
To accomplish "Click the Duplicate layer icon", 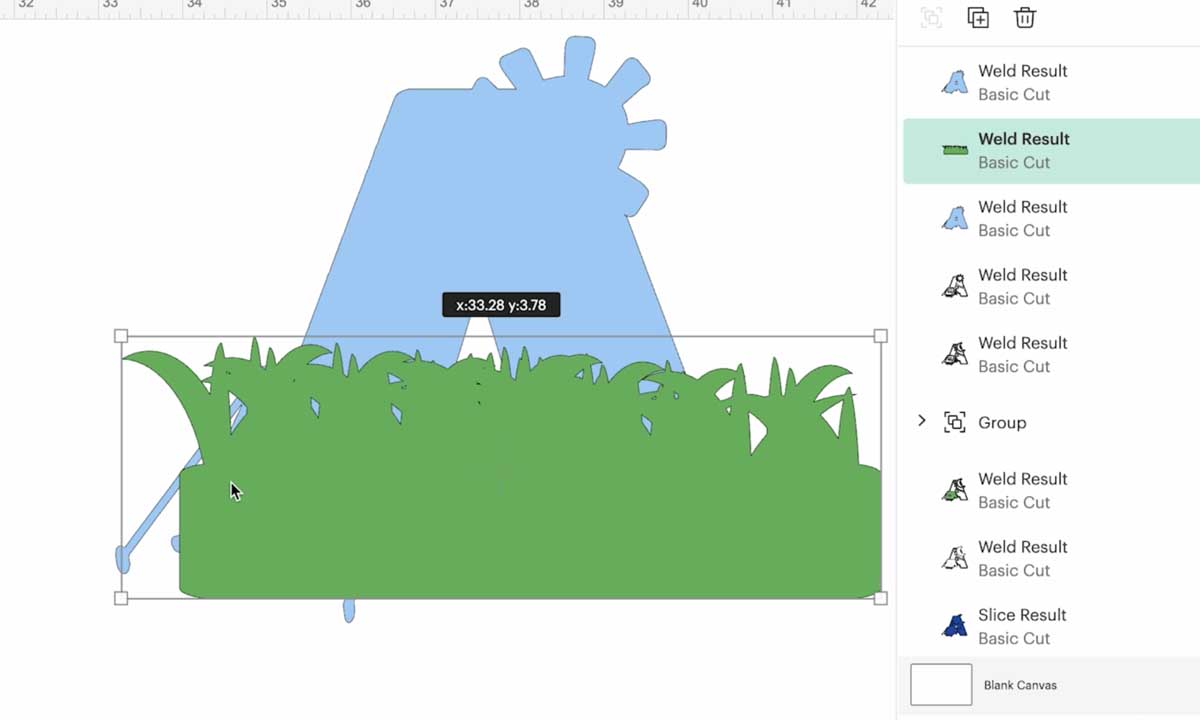I will (x=978, y=17).
